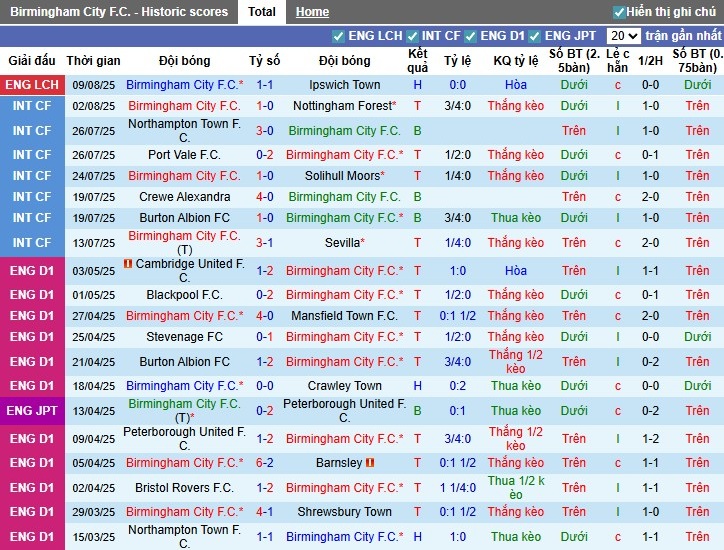Open Mansfield Town F.C. team link
Viewport: 724px width, 550px height.
(x=344, y=316)
